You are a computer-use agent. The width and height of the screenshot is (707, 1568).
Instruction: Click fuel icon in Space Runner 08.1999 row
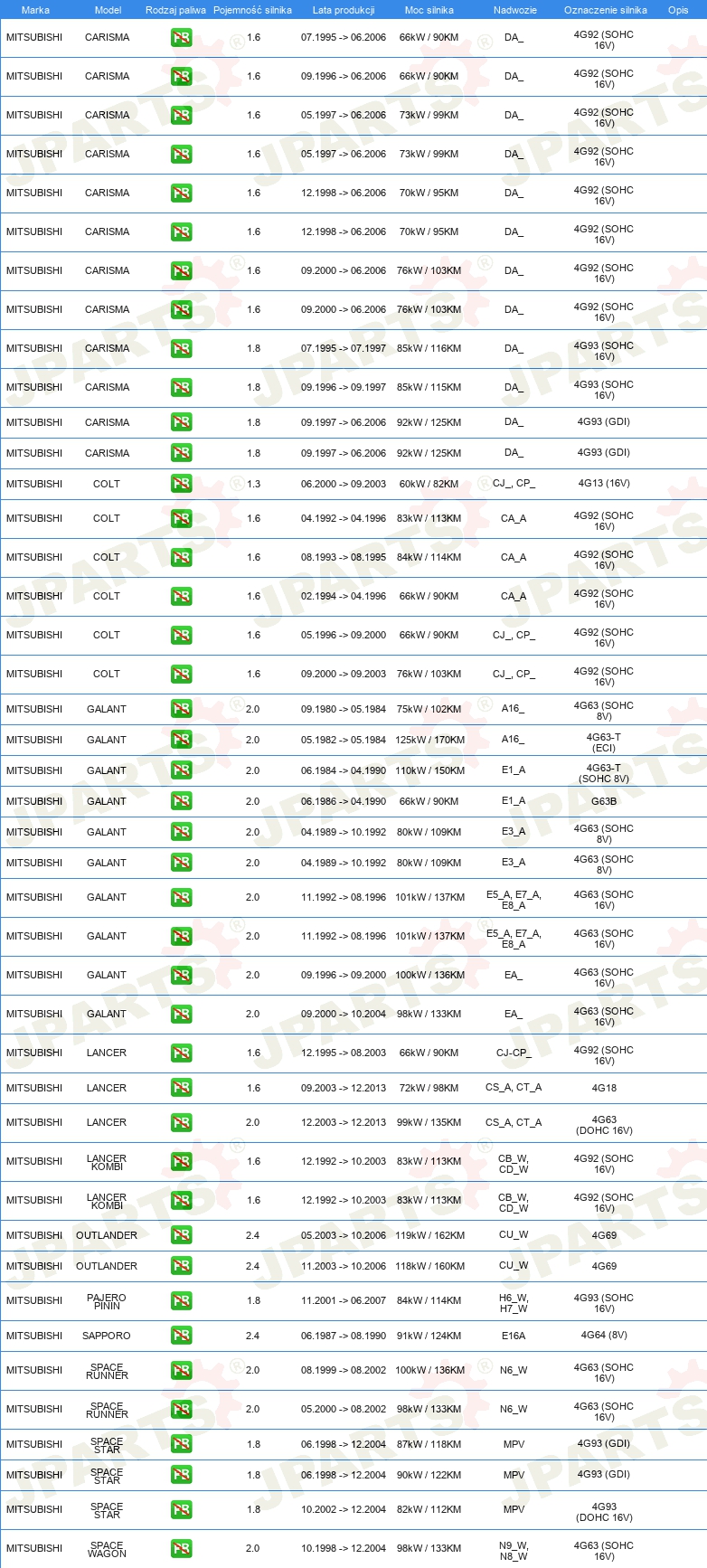pos(181,1371)
